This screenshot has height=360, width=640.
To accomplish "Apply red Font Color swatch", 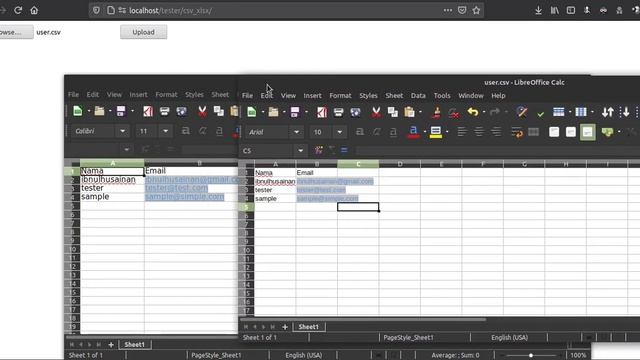I will (413, 132).
